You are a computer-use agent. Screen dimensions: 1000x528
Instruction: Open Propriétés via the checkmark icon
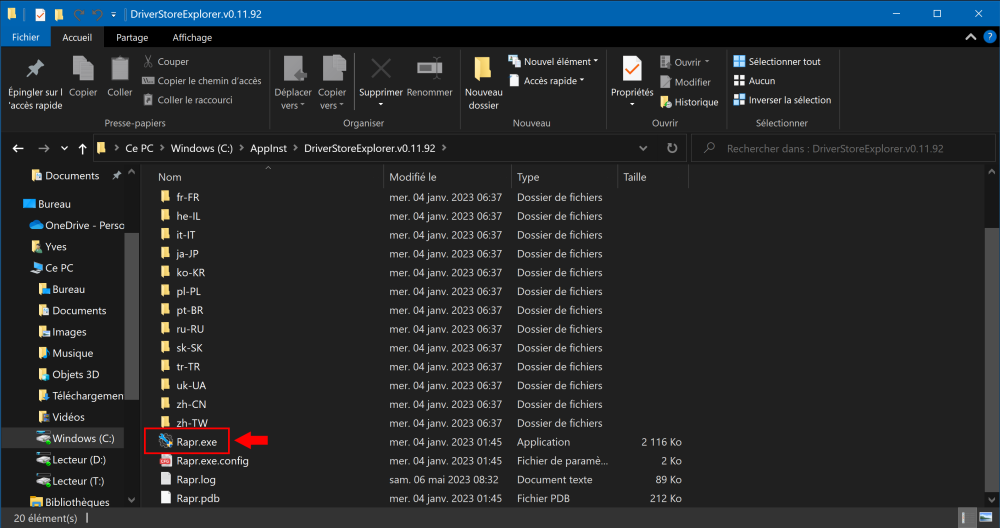632,69
